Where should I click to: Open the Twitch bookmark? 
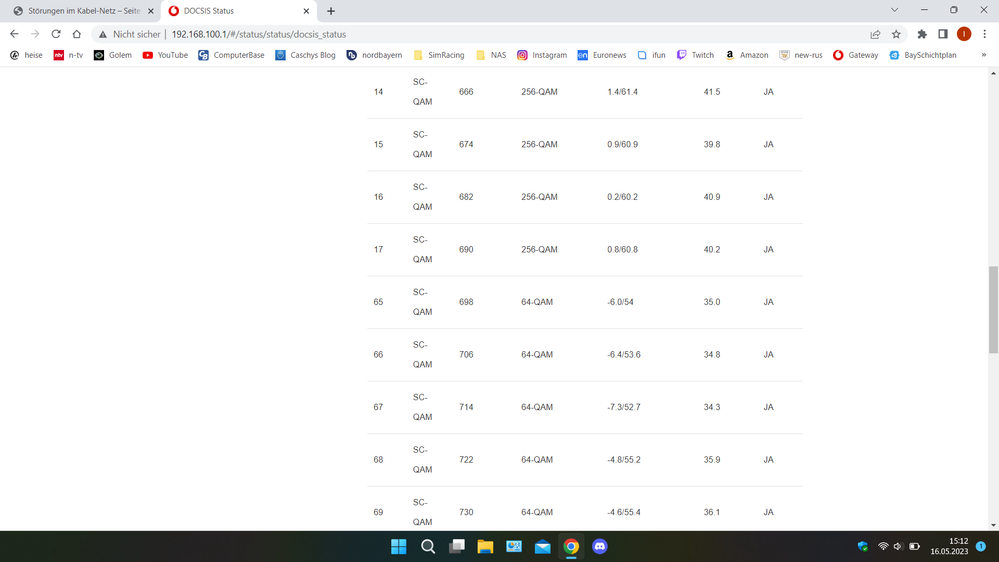tap(696, 55)
